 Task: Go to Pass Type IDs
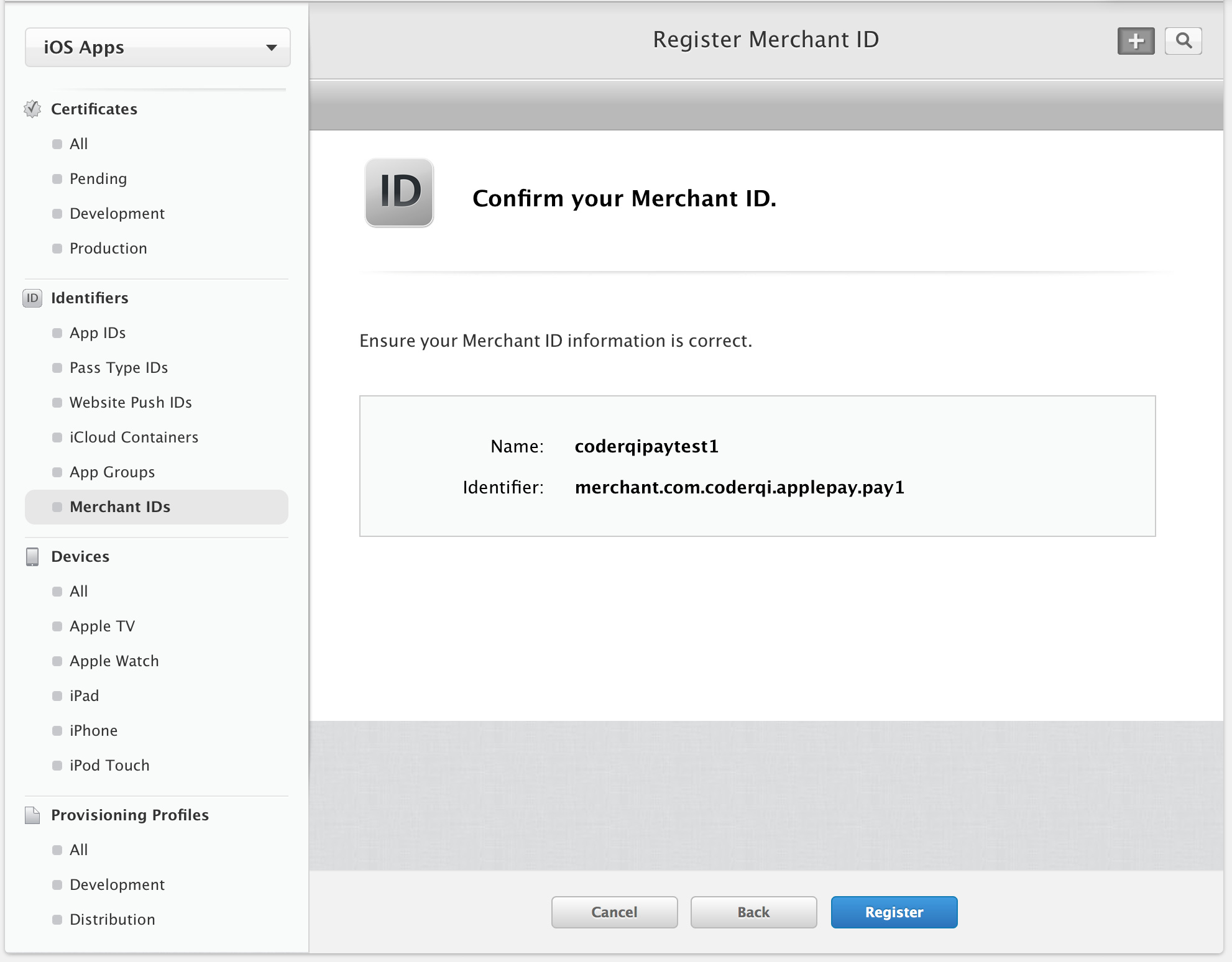click(119, 367)
